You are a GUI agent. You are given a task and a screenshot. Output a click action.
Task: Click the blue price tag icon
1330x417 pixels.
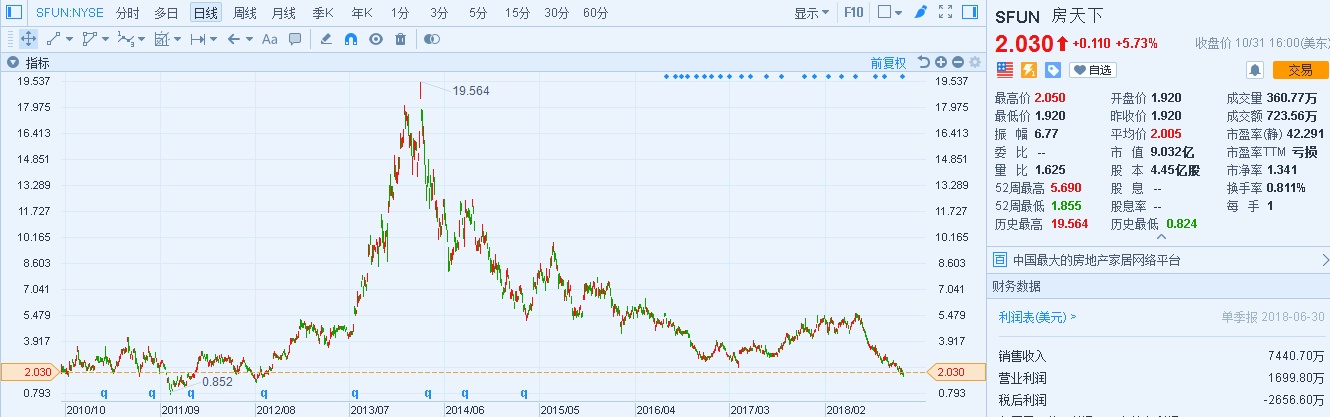(x=1053, y=69)
